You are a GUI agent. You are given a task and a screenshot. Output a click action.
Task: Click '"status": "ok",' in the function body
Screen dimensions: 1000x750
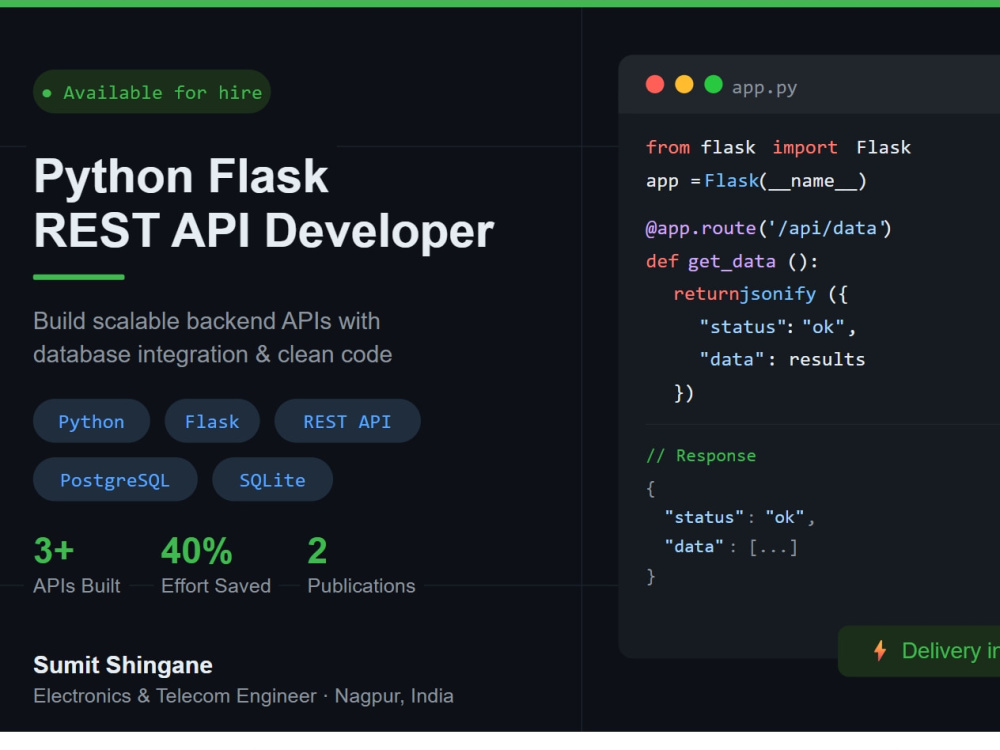(777, 327)
